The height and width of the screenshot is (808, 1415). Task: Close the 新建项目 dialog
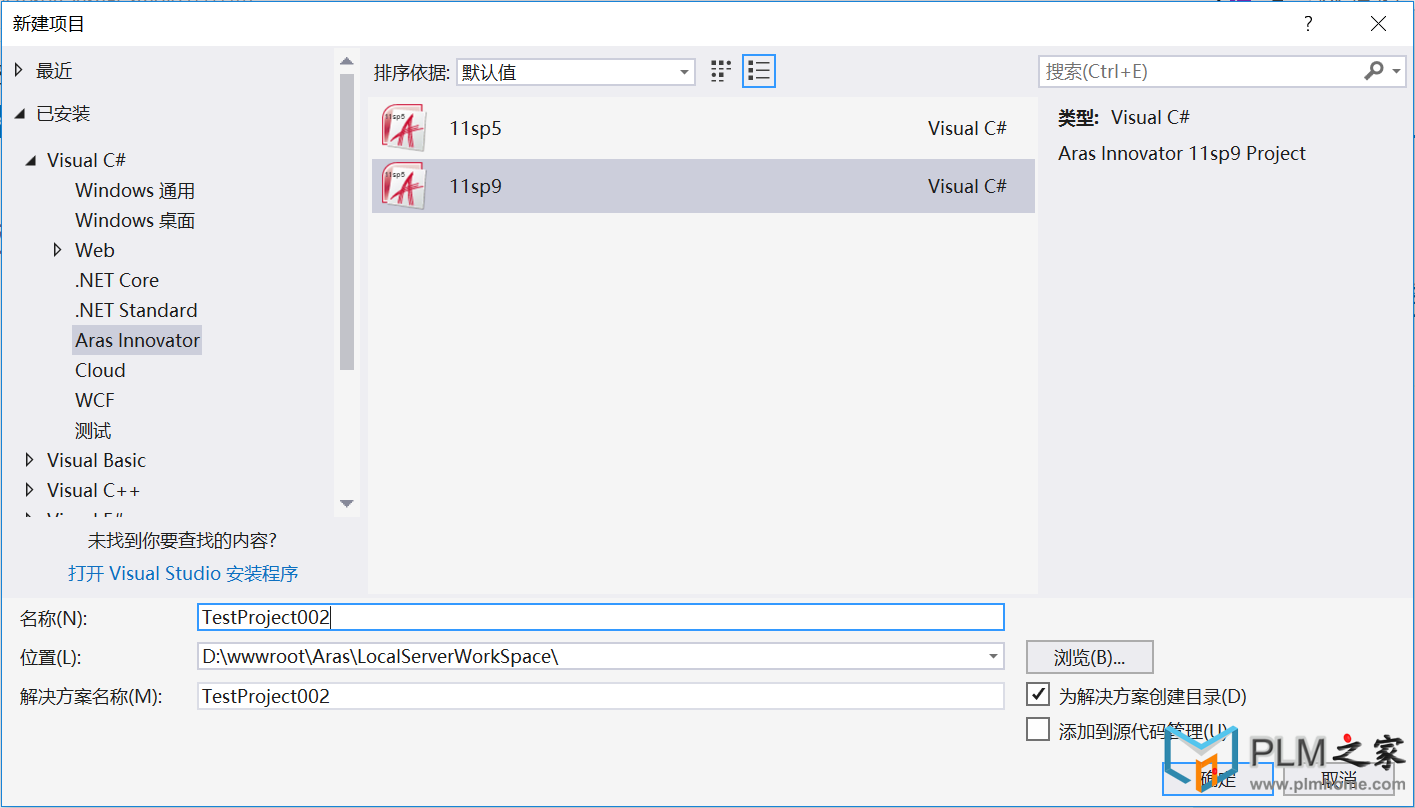tap(1379, 24)
